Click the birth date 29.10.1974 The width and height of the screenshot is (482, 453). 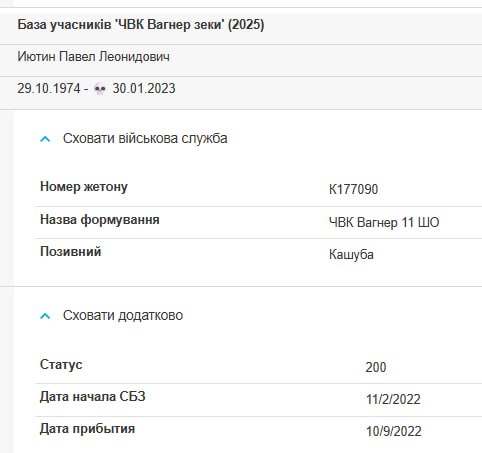(49, 89)
